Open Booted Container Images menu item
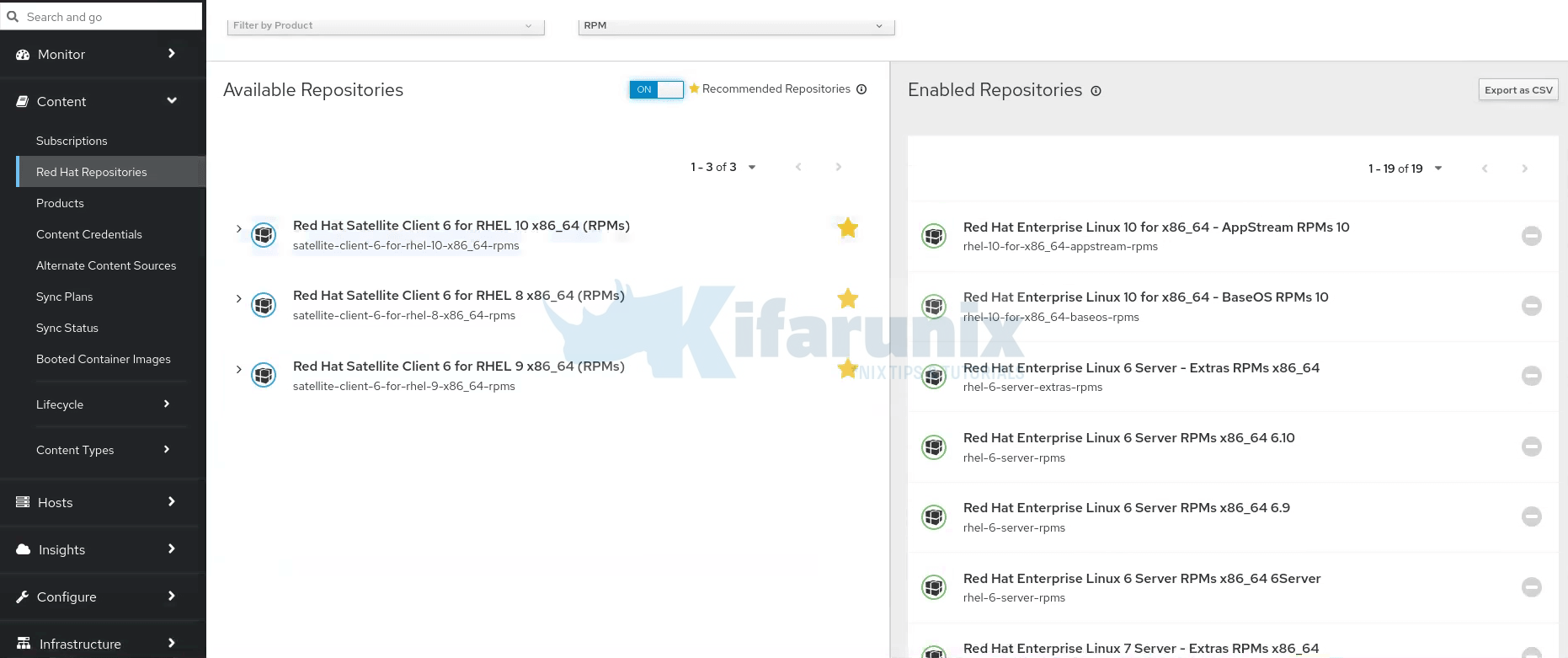 pos(104,359)
